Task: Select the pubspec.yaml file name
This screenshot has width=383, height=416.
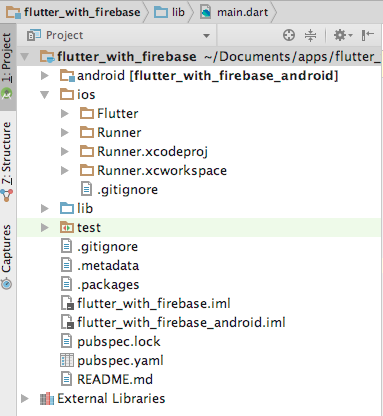Action: pyautogui.click(x=120, y=361)
